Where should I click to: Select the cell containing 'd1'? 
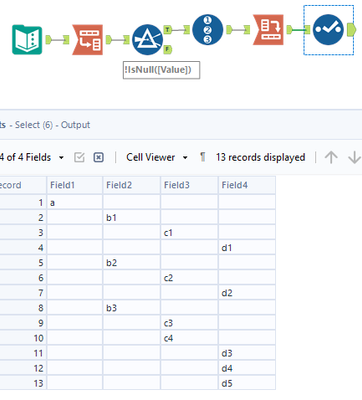(x=247, y=248)
